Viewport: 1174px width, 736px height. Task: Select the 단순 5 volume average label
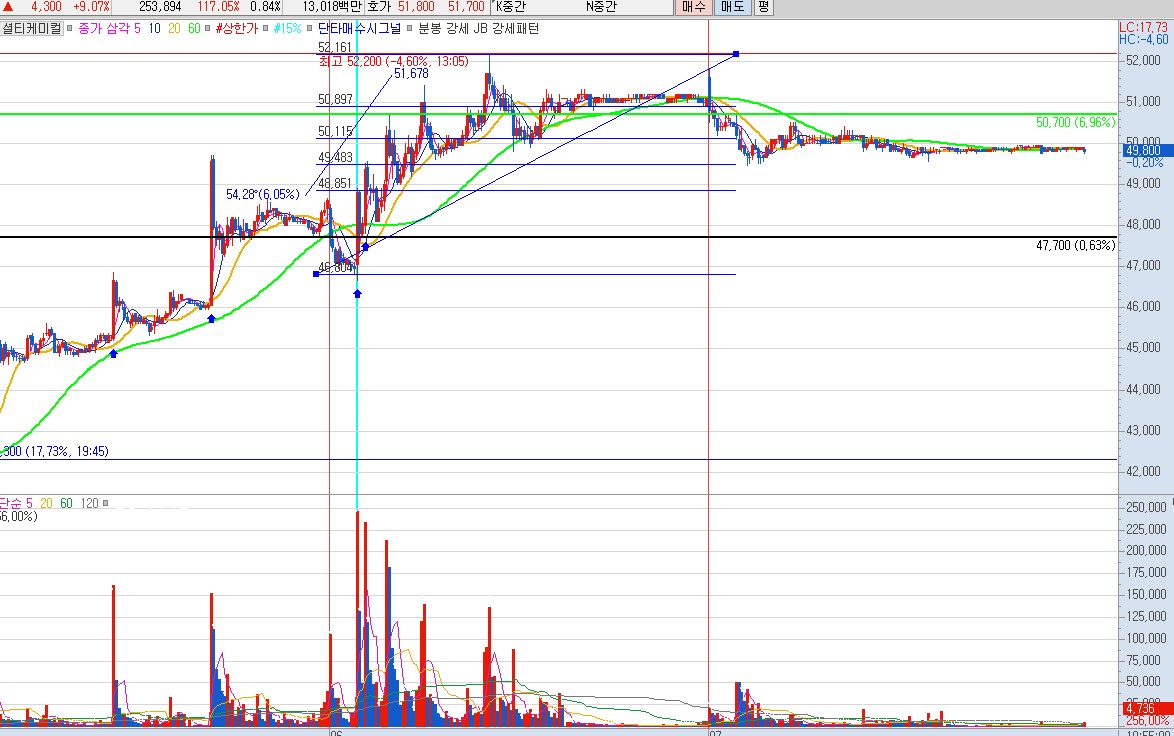pos(16,503)
